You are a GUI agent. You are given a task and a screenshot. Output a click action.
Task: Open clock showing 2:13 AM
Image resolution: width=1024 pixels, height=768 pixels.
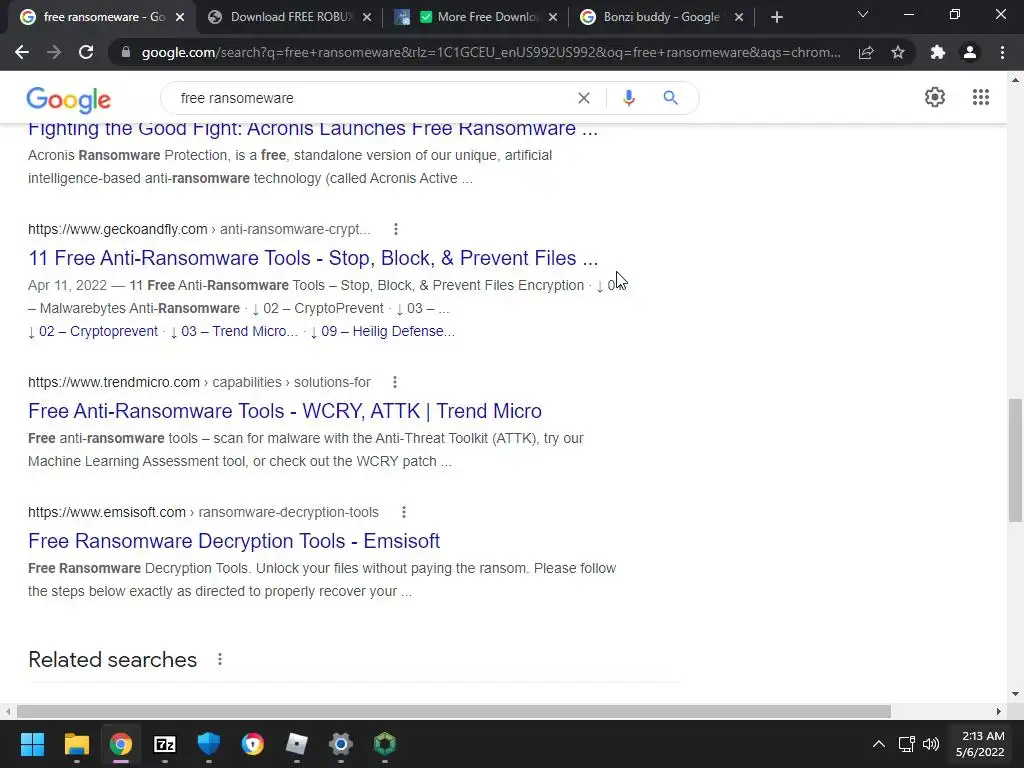click(980, 744)
